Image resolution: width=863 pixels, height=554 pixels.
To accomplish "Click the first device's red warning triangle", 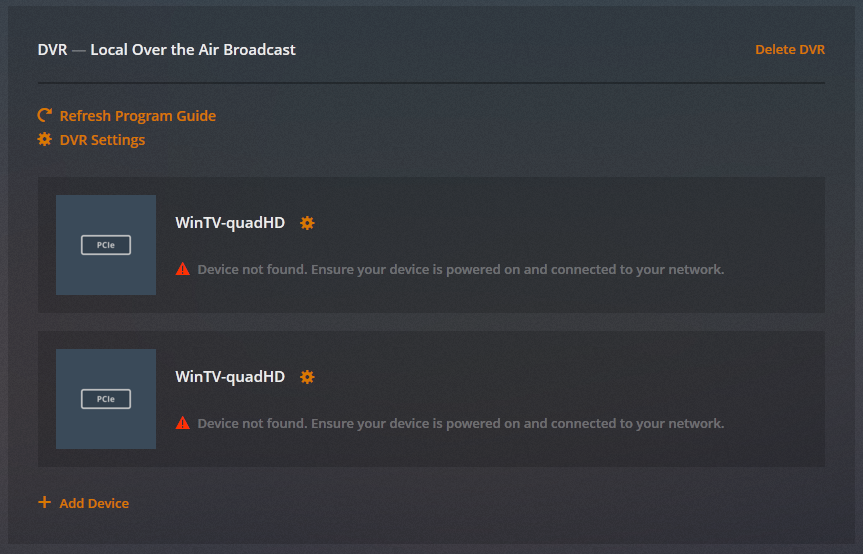I will 183,269.
